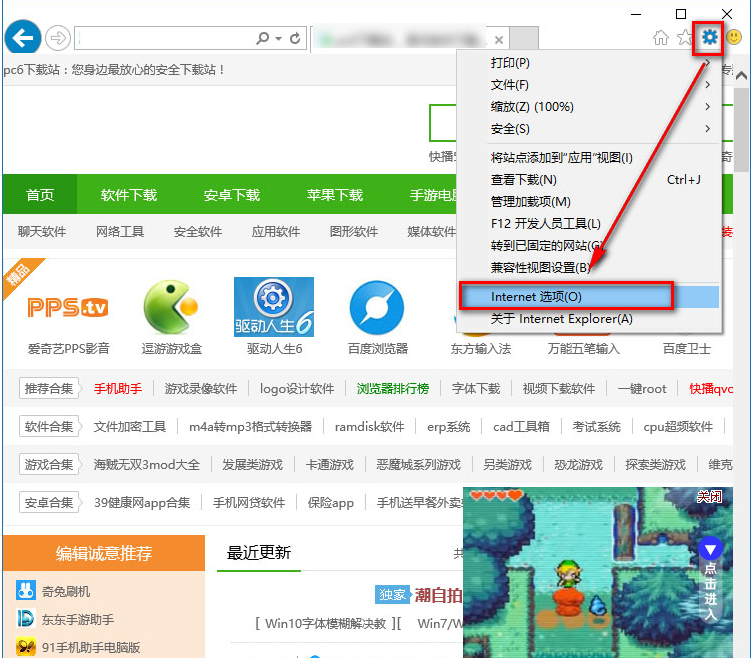Click the smiley feedback icon
This screenshot has width=754, height=658.
point(734,37)
